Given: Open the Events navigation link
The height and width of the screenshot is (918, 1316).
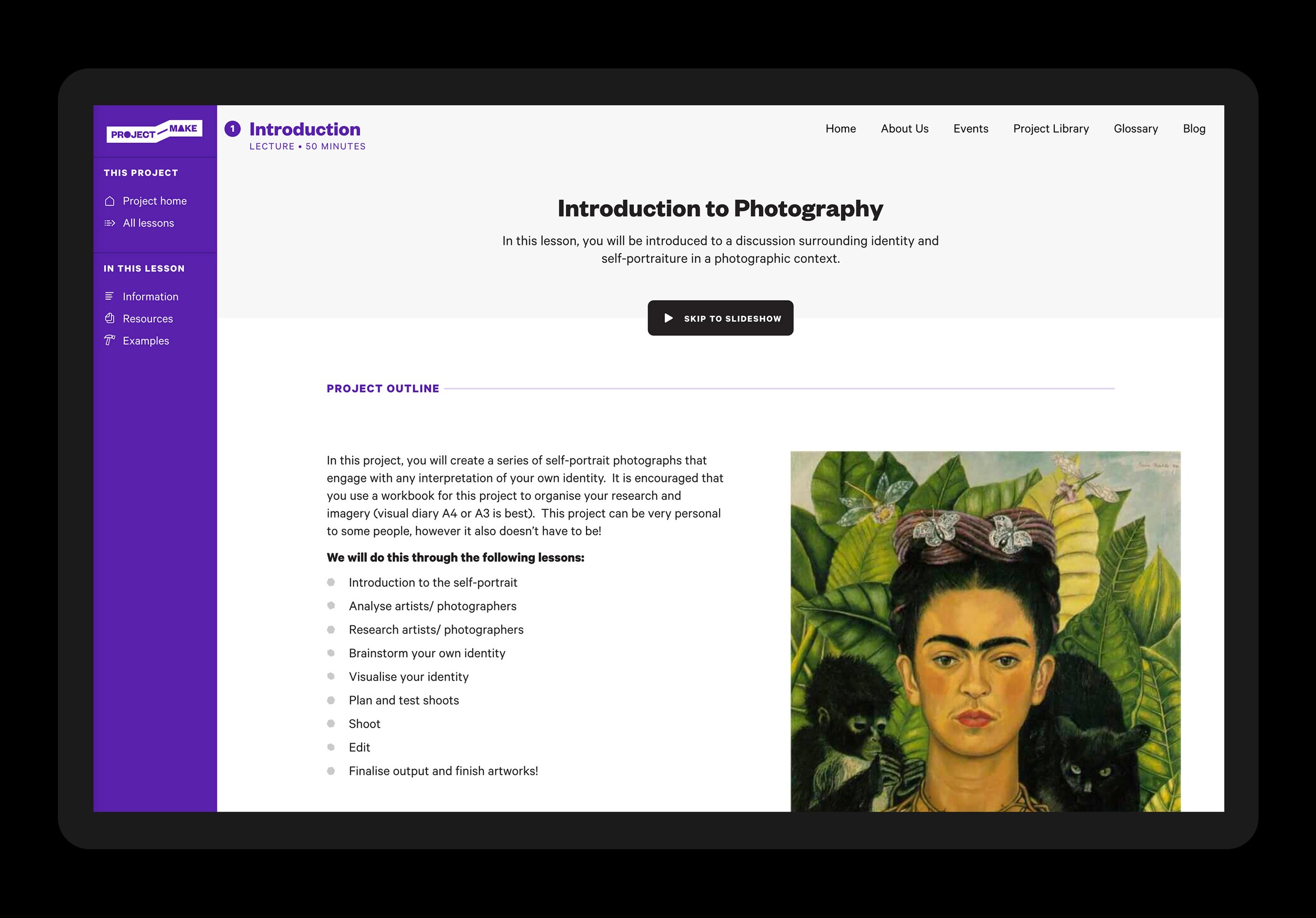Looking at the screenshot, I should pyautogui.click(x=970, y=129).
